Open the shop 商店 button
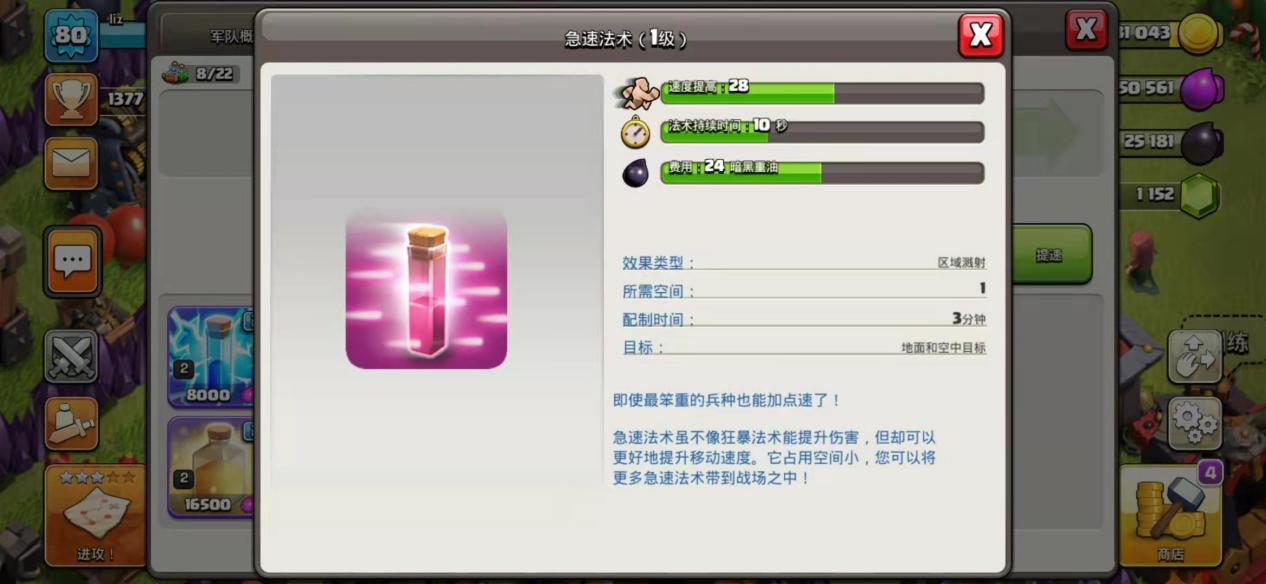The height and width of the screenshot is (584, 1266). pos(1171,515)
